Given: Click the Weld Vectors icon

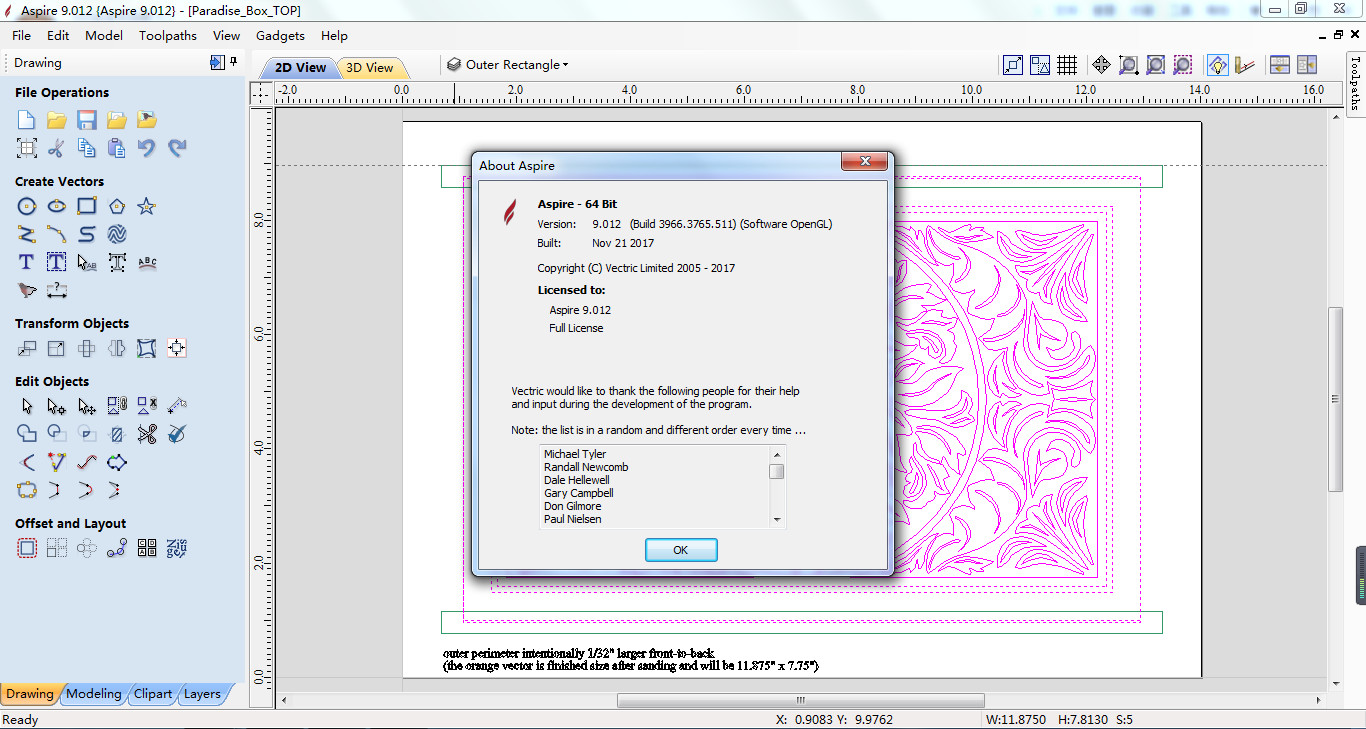Looking at the screenshot, I should coord(27,434).
